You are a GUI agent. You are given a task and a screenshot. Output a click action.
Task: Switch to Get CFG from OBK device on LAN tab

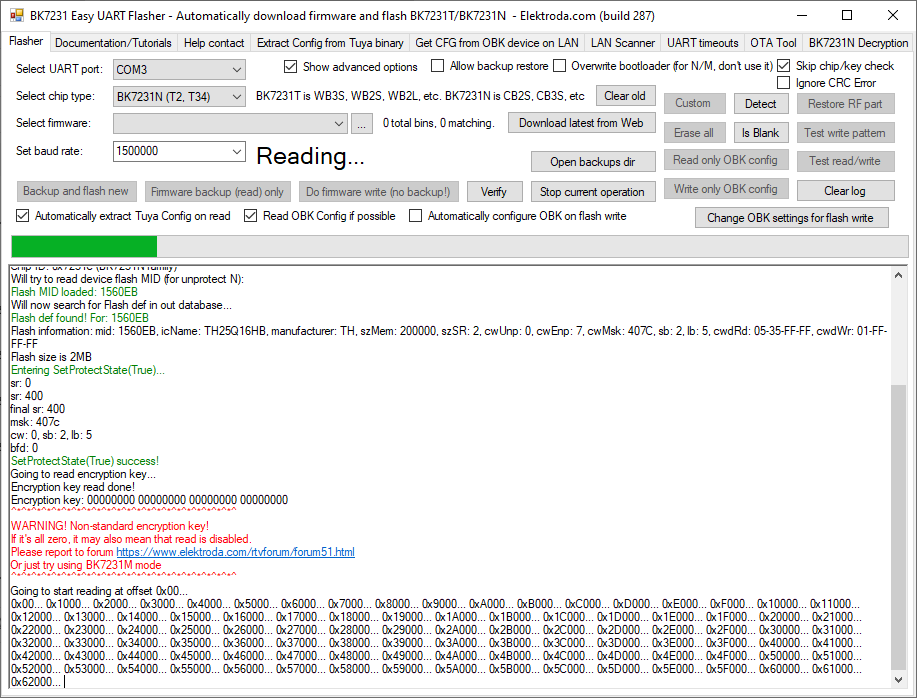click(x=497, y=43)
